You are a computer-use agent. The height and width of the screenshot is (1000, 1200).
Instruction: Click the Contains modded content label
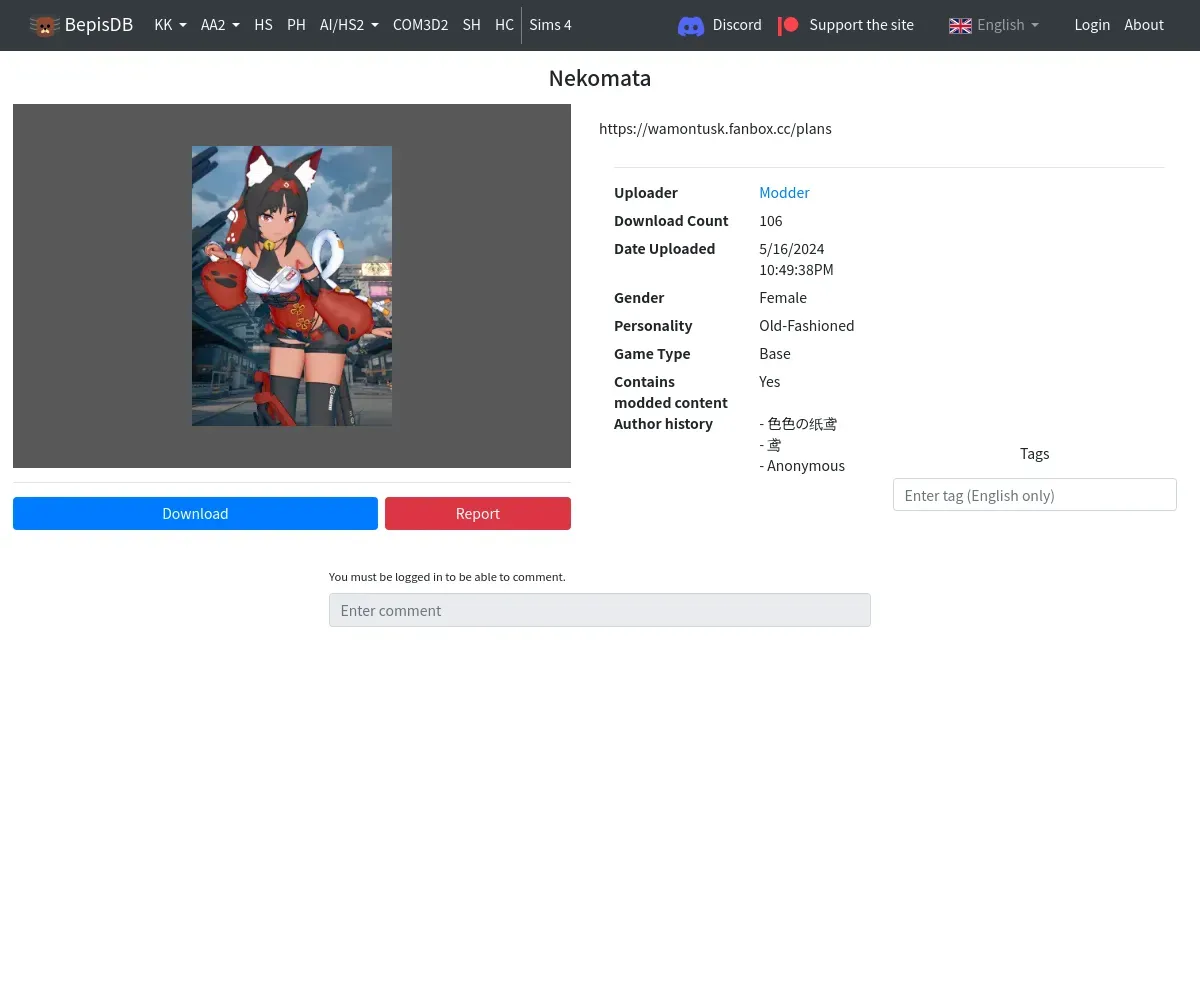[x=671, y=392]
